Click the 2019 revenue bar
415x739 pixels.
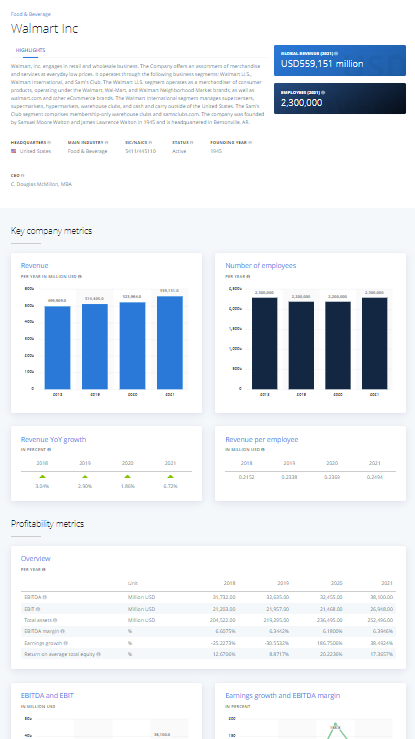95,346
